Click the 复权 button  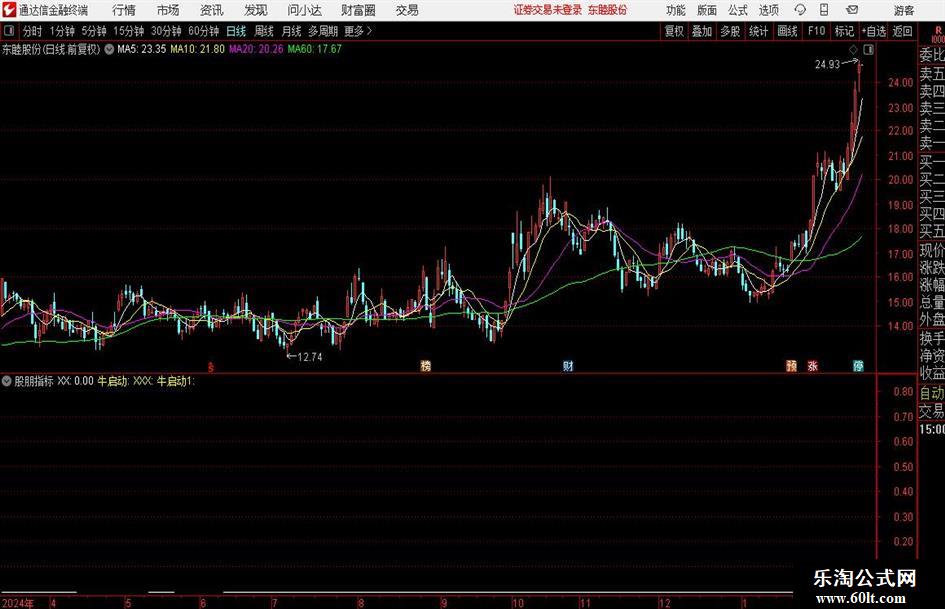(674, 31)
